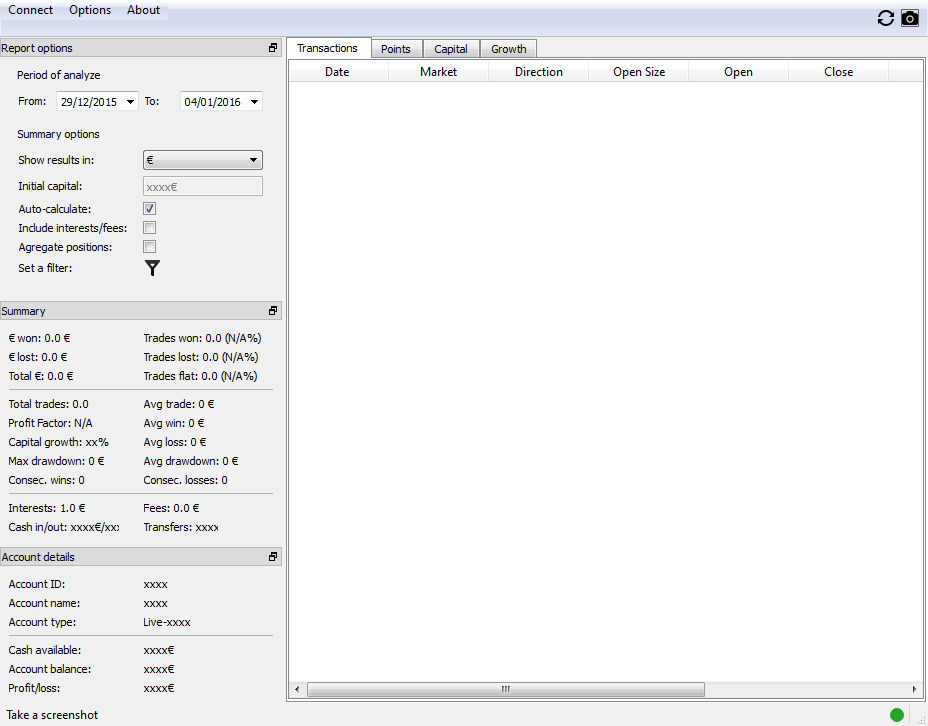
Task: Open the Connect menu
Action: pyautogui.click(x=30, y=10)
